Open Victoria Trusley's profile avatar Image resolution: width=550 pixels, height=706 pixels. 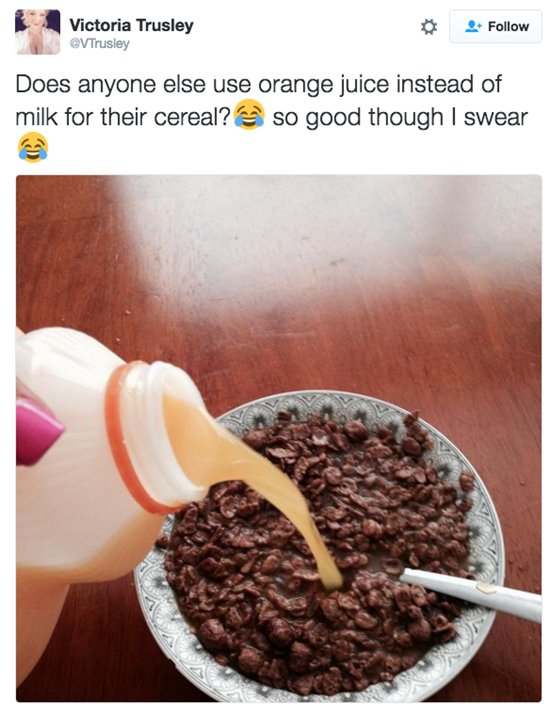(x=38, y=32)
